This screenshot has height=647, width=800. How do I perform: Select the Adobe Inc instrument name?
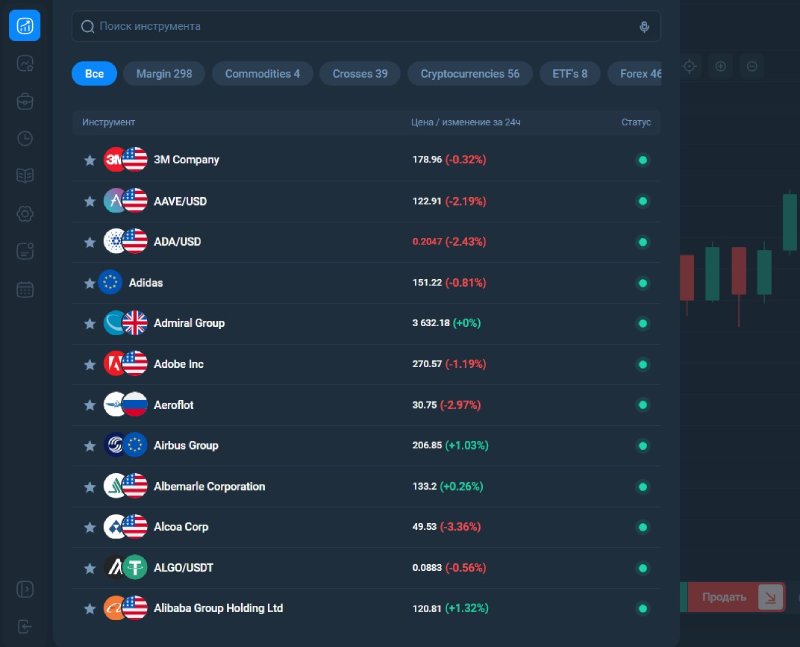179,364
